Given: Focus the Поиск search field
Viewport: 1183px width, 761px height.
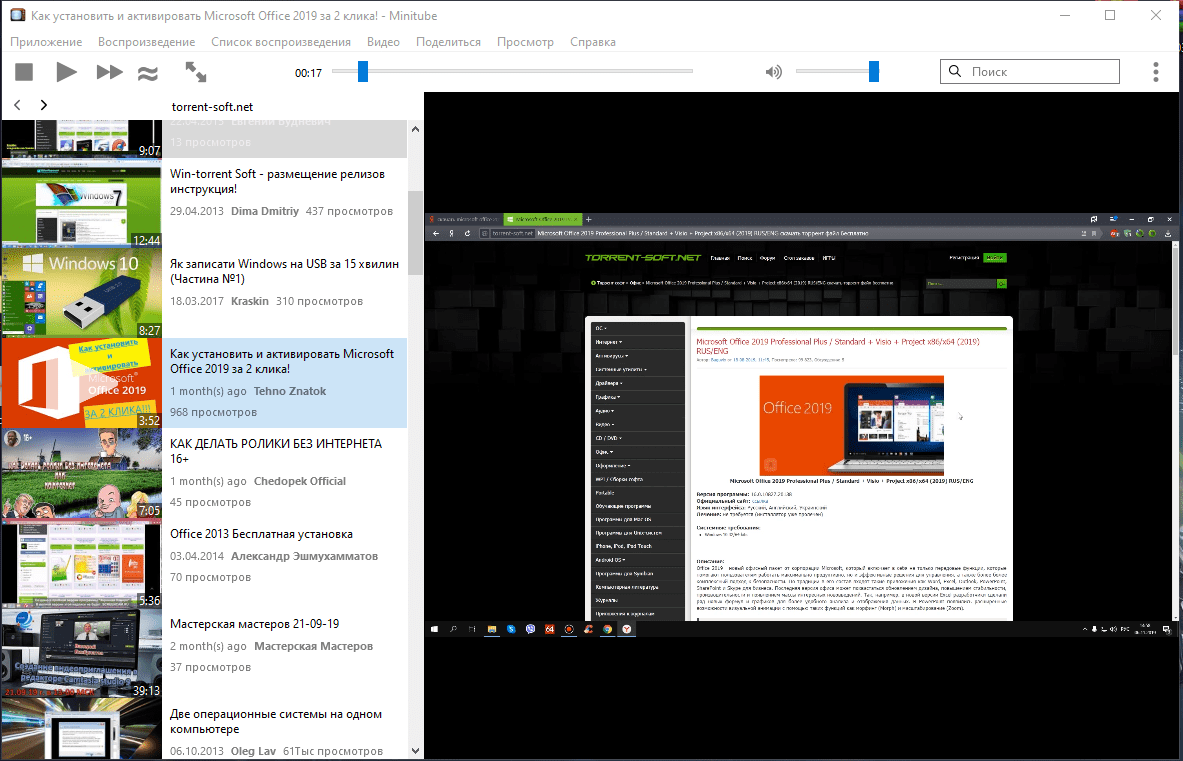Looking at the screenshot, I should coord(1030,71).
